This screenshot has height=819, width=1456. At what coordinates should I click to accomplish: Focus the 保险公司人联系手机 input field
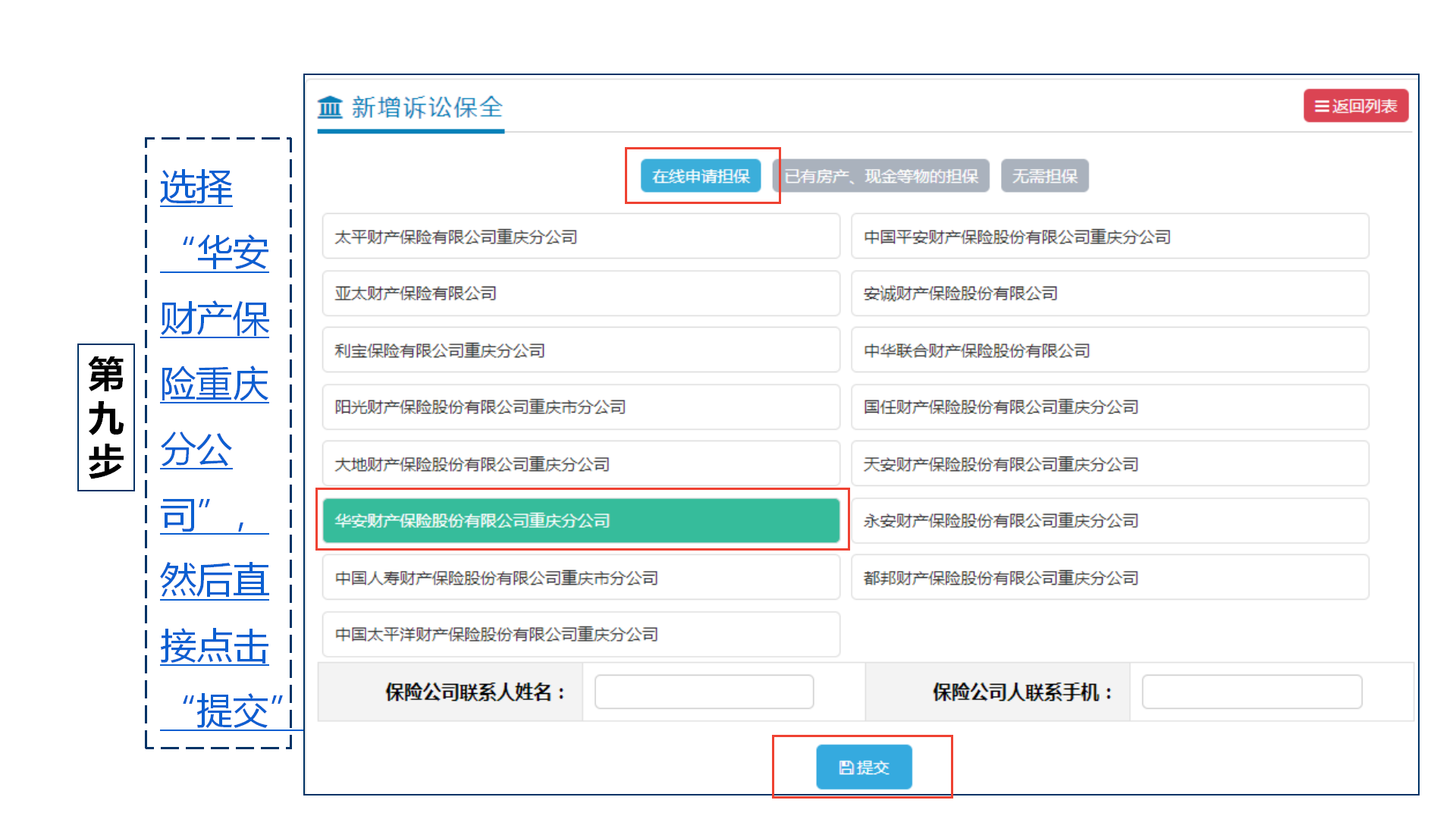click(1252, 692)
